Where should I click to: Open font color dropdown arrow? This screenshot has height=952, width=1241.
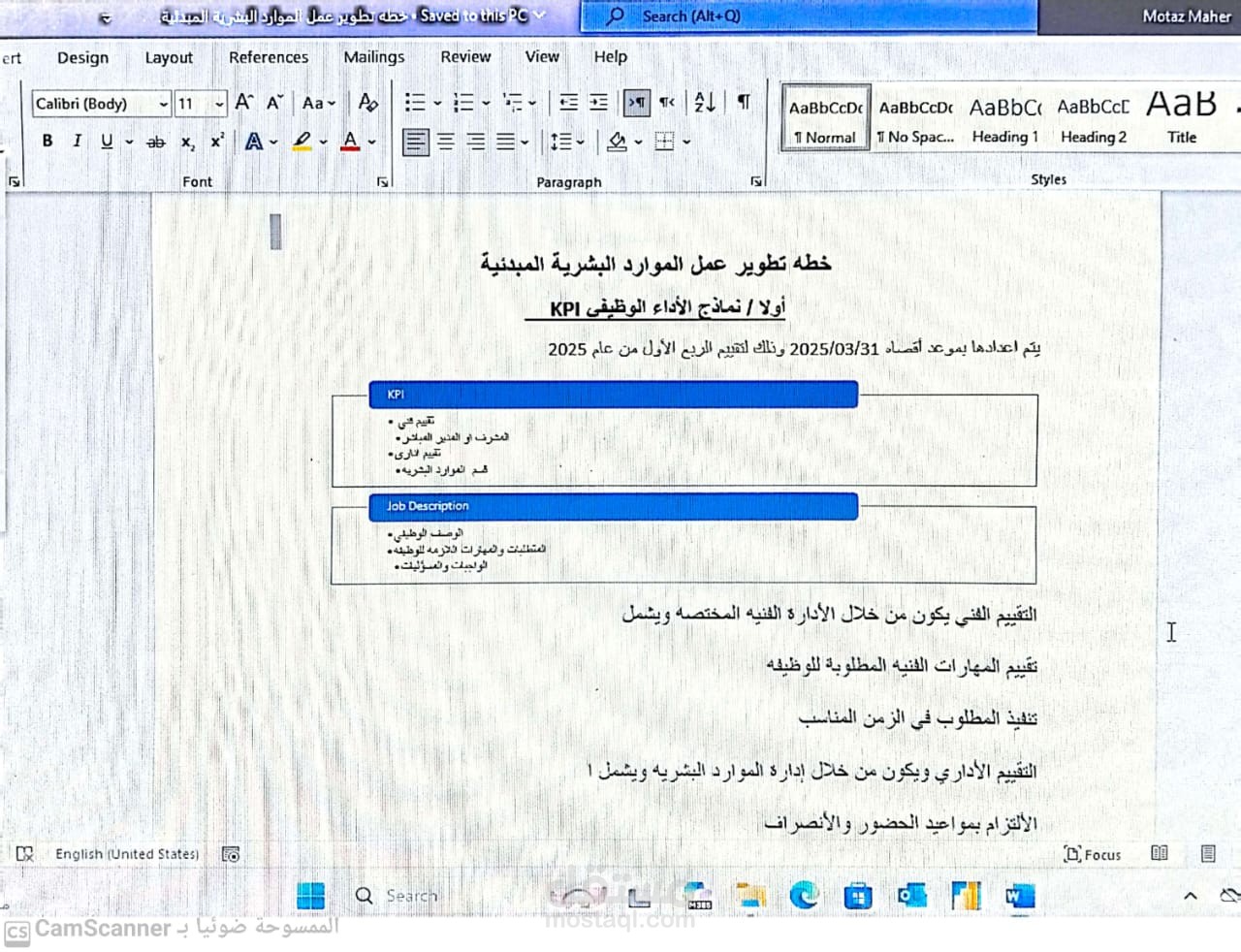371,142
